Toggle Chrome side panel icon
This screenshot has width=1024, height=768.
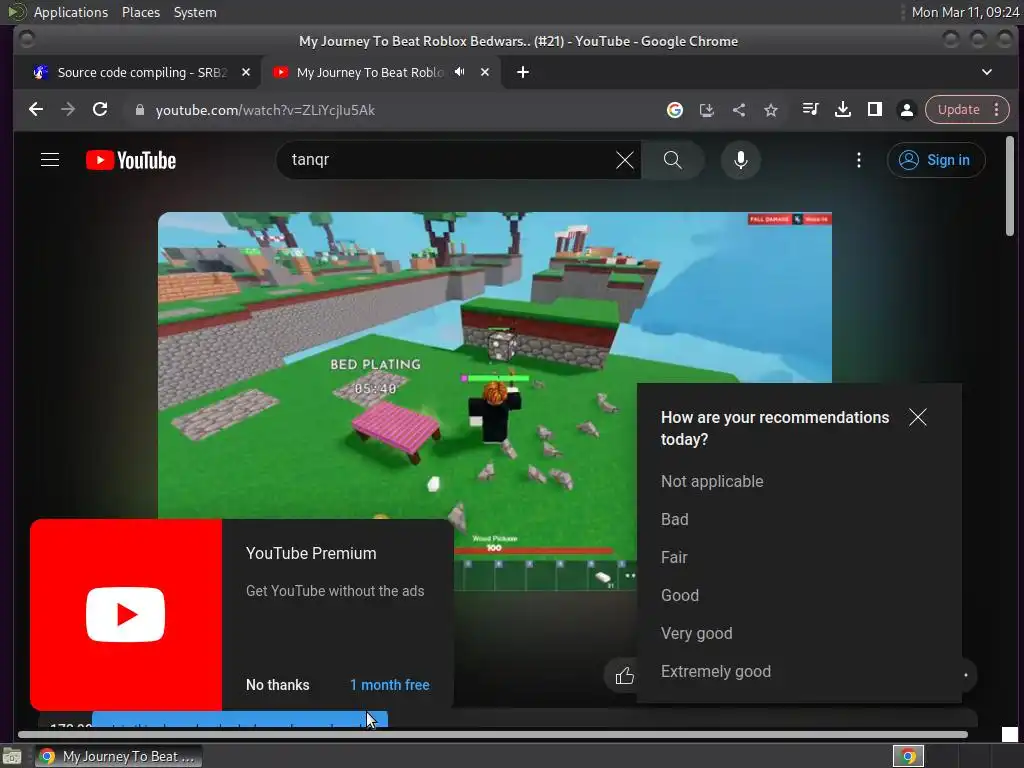click(874, 109)
